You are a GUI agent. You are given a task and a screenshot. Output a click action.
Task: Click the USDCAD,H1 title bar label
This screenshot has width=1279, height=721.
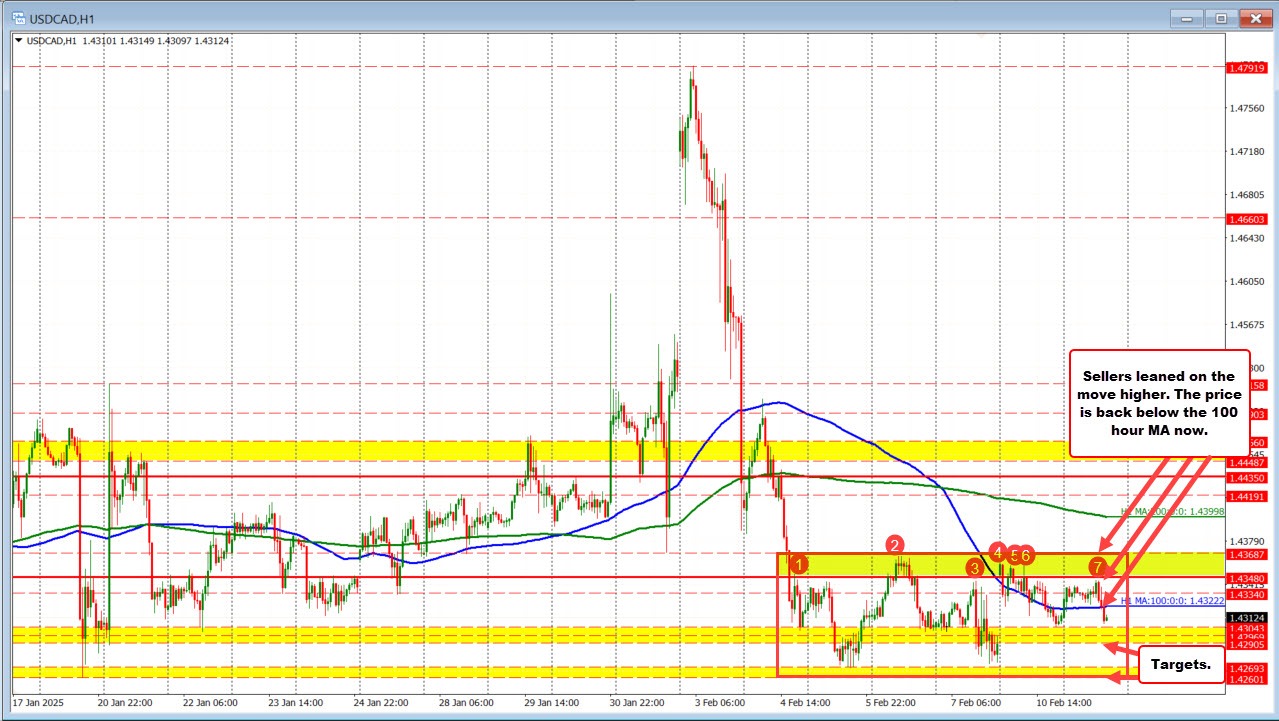pyautogui.click(x=60, y=17)
